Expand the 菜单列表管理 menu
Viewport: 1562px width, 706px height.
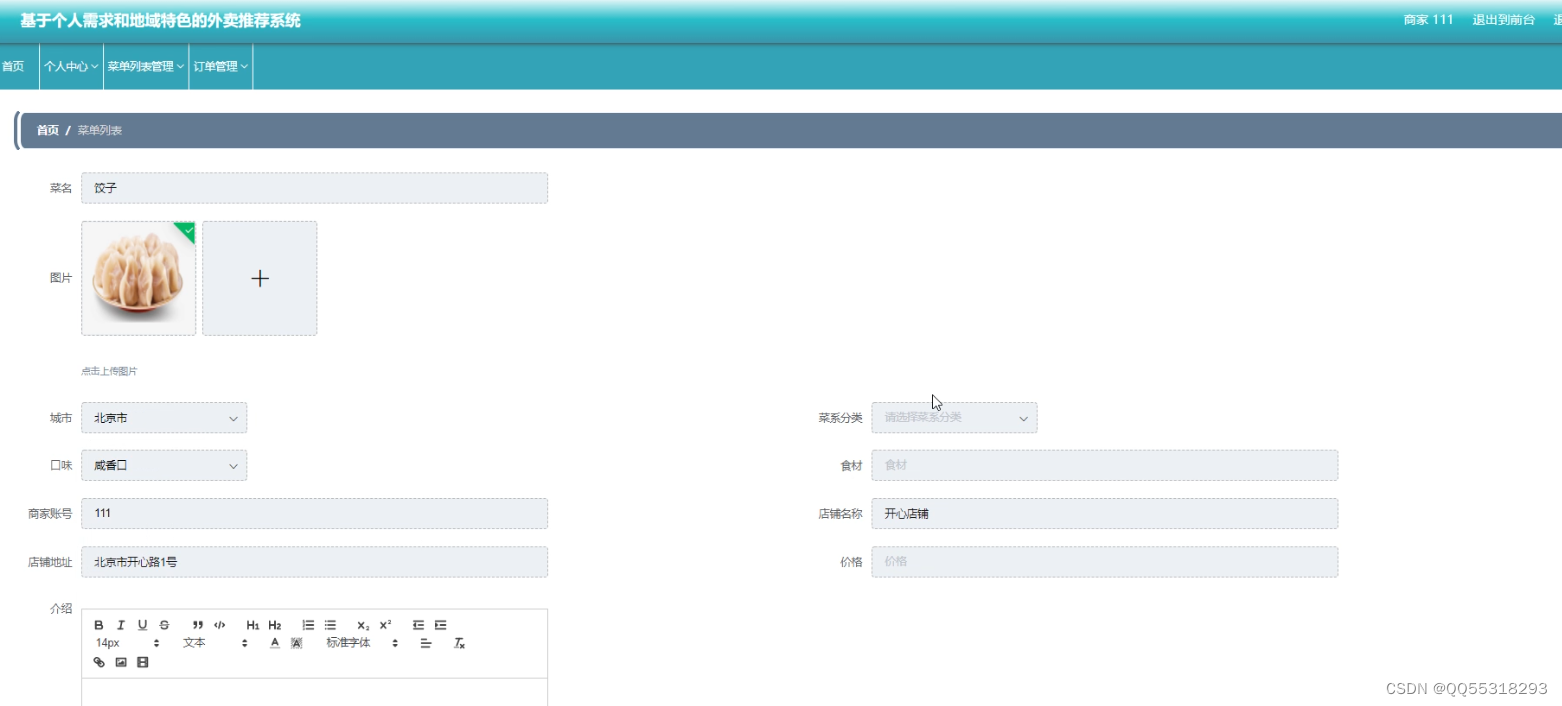point(146,66)
